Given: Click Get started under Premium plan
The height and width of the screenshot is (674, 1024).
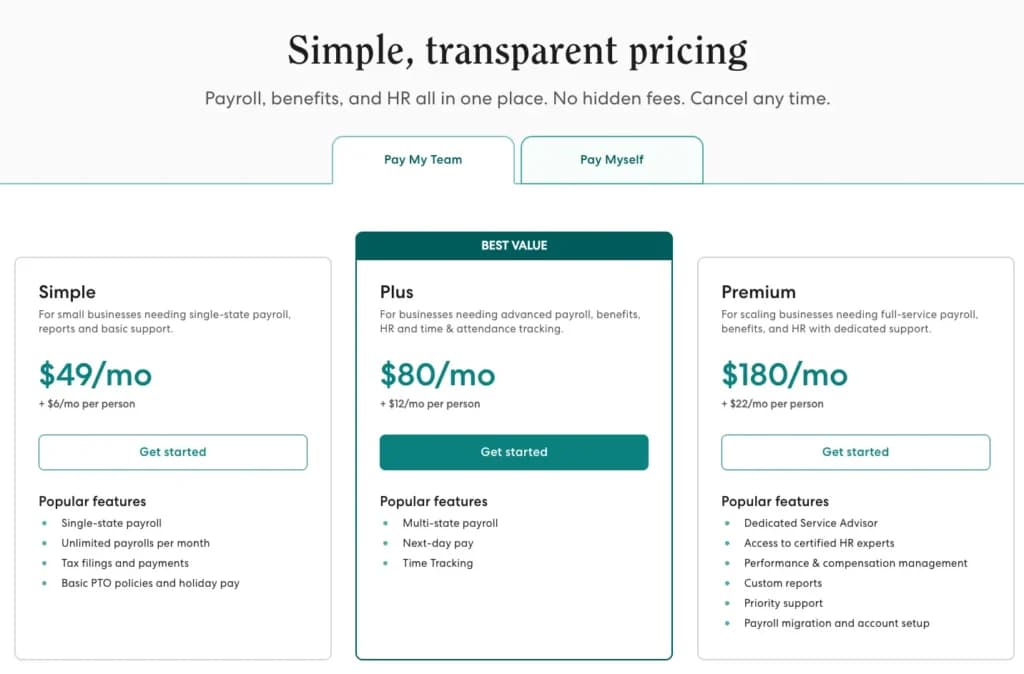Looking at the screenshot, I should [856, 452].
